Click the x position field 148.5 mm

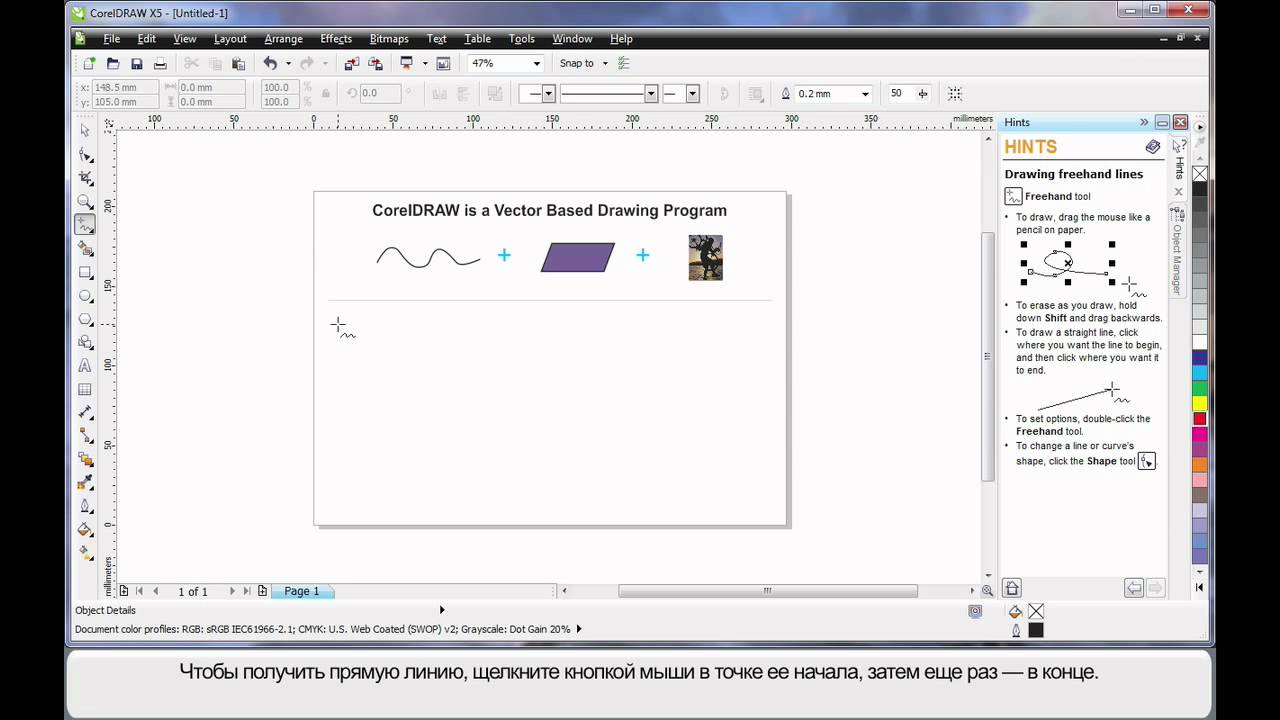coord(126,88)
